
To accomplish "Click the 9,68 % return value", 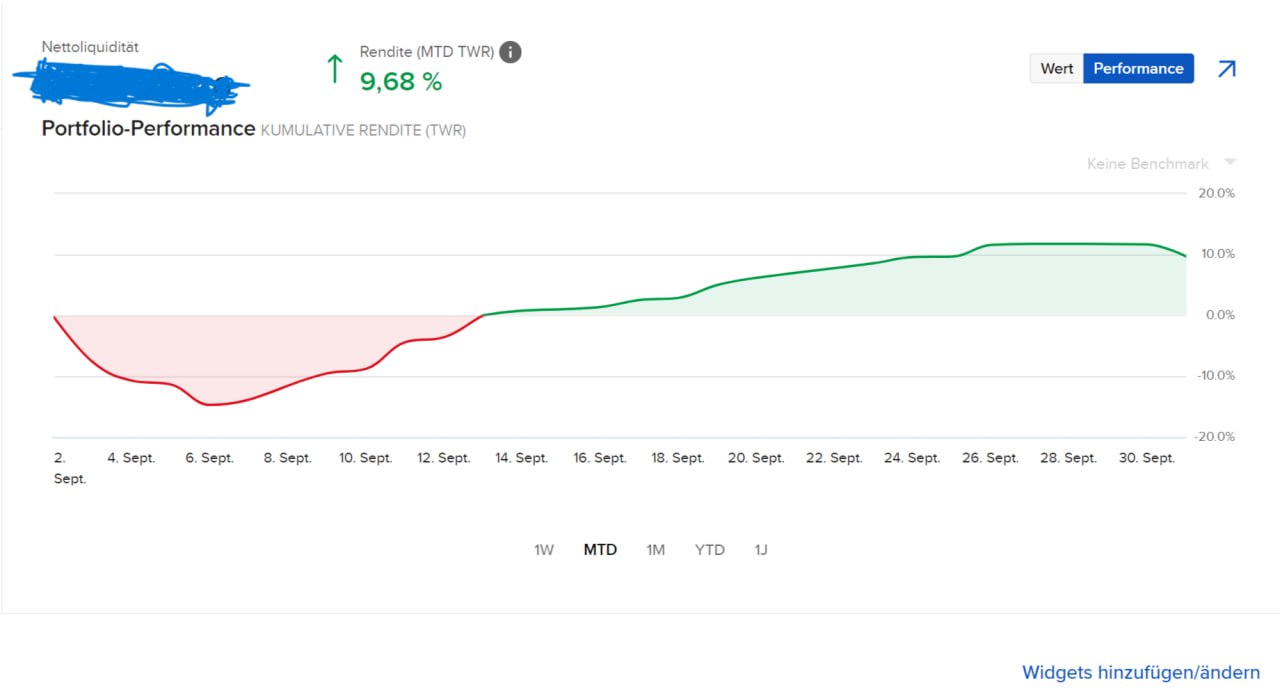I will click(401, 82).
